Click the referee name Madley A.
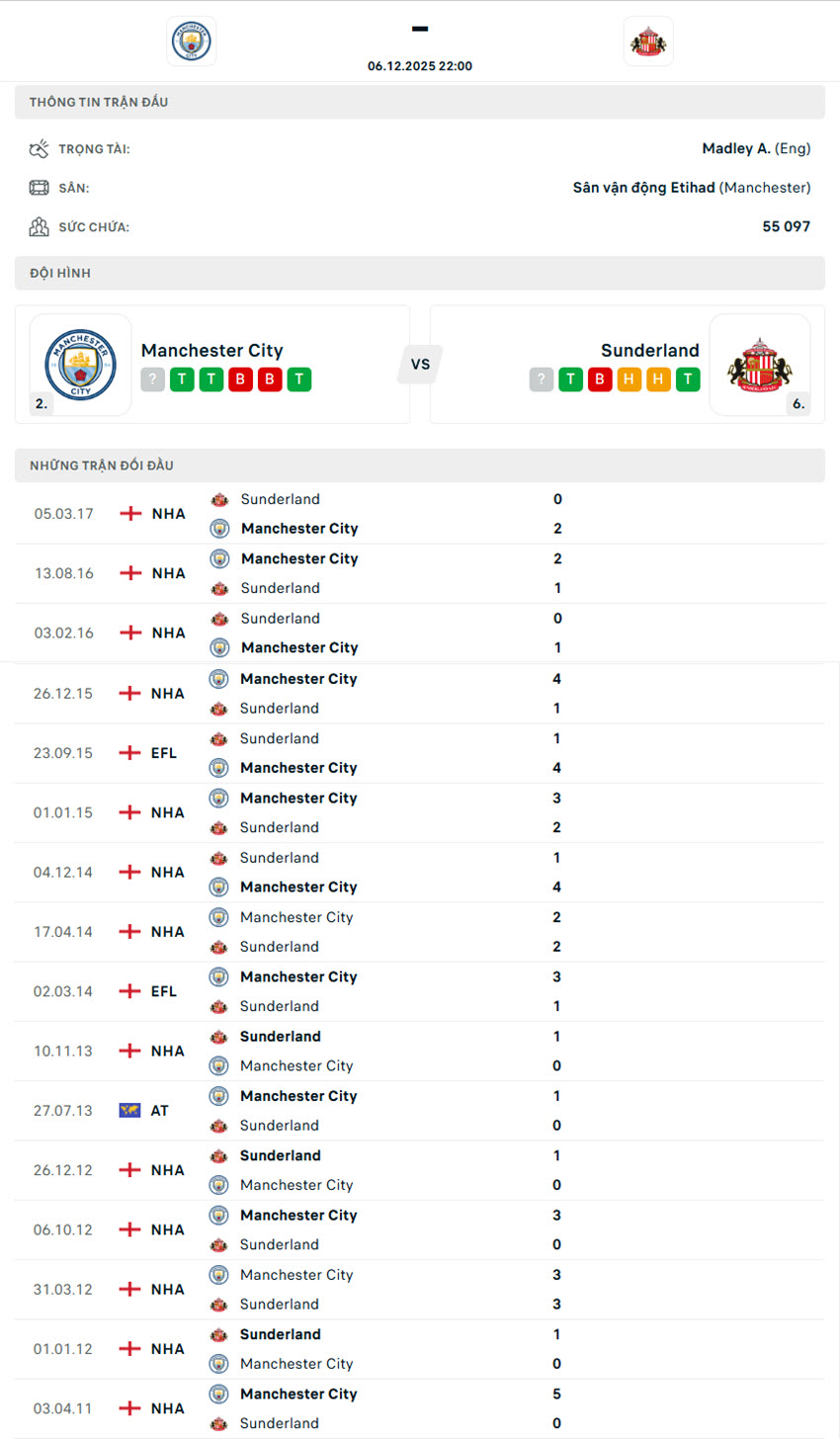Viewport: 840px width, 1439px height. [x=738, y=148]
